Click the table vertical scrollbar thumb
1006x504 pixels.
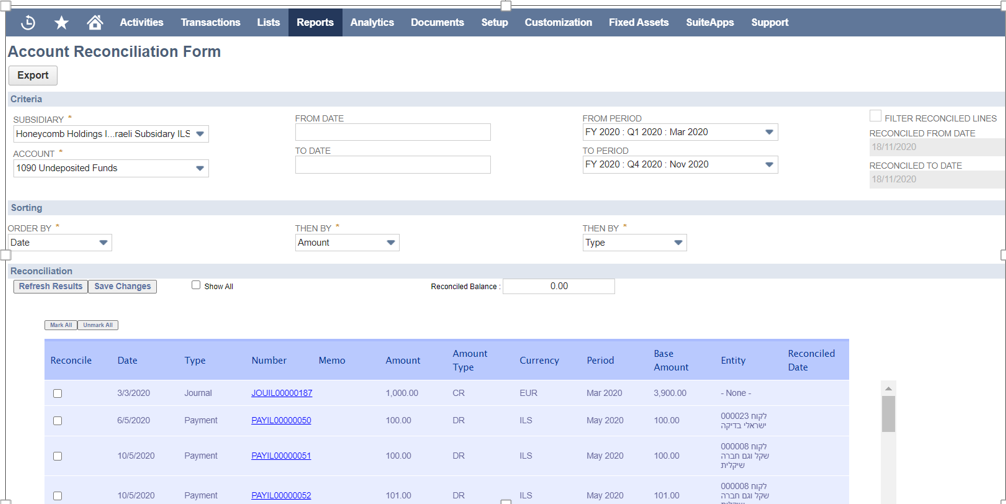tap(889, 414)
